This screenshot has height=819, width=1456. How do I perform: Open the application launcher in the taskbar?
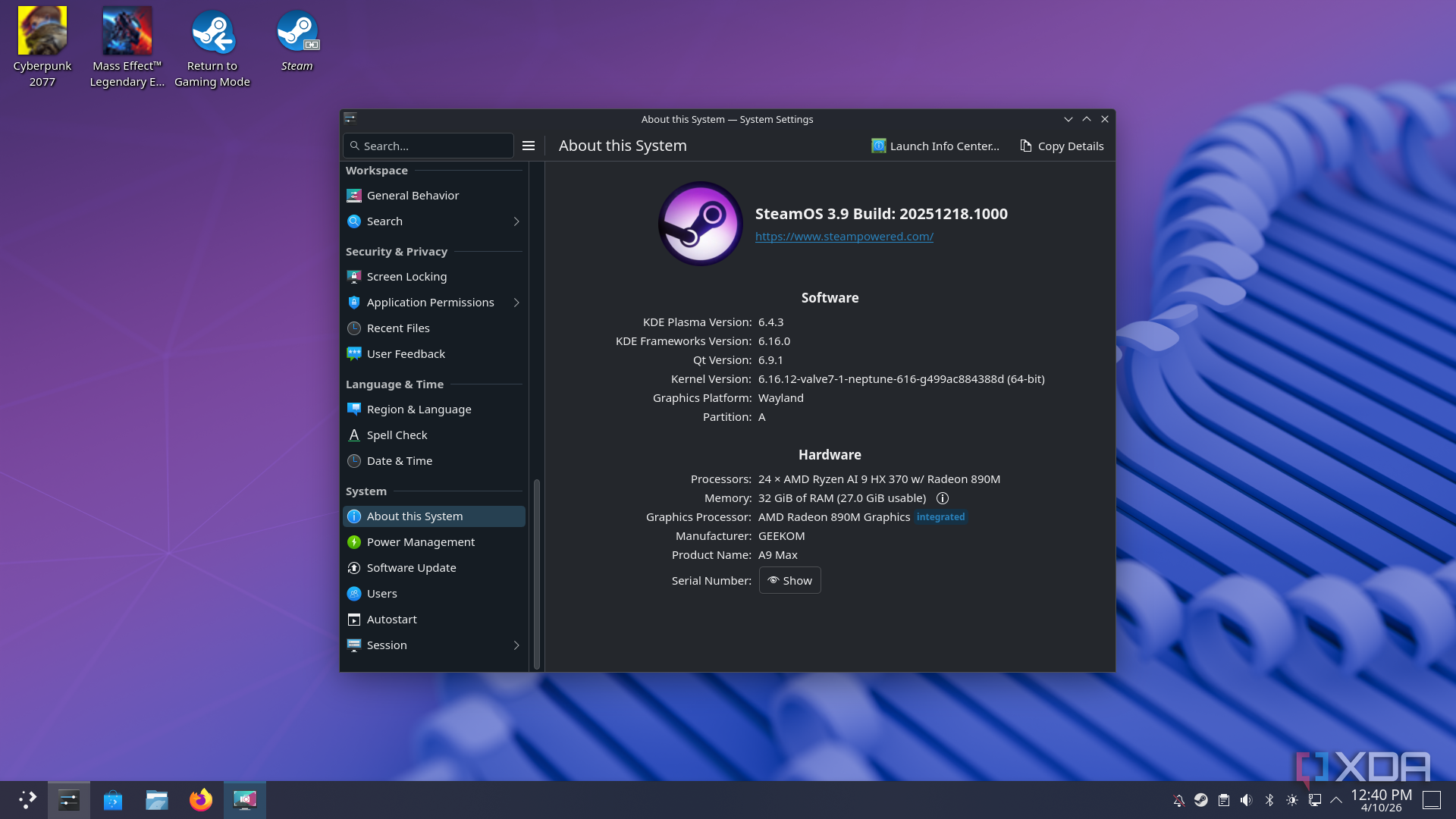coord(27,799)
